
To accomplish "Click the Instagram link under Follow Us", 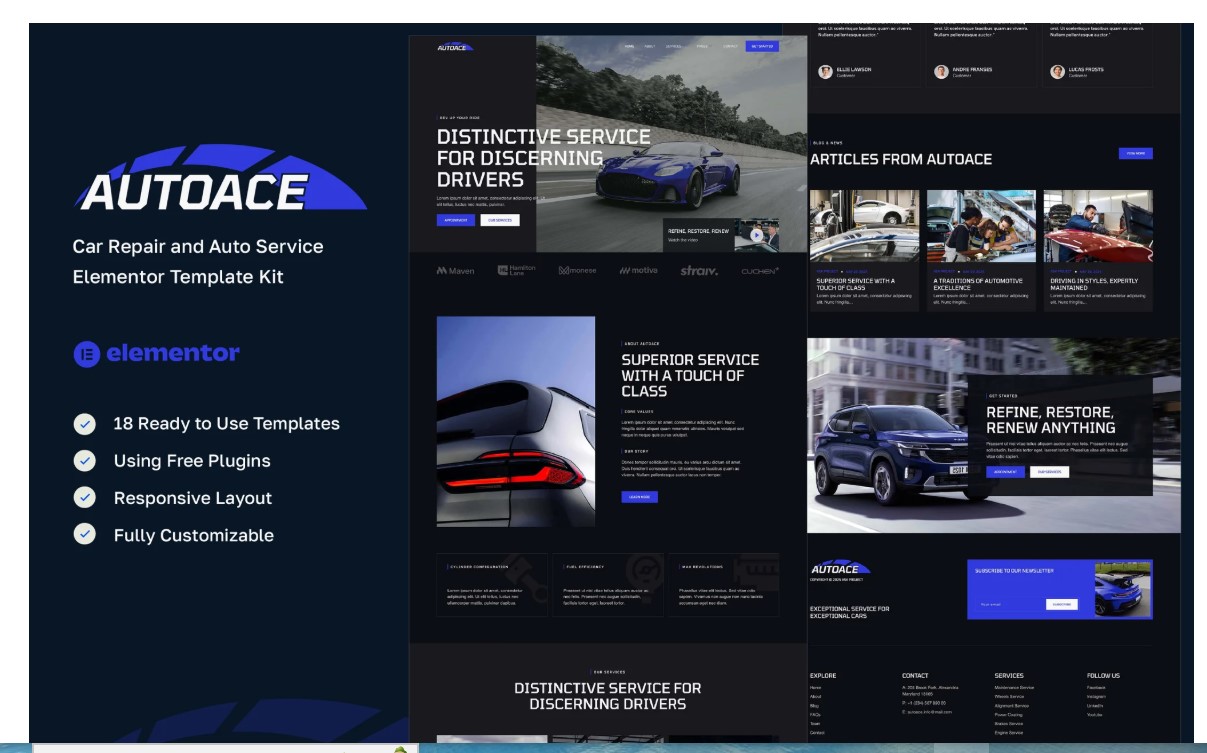I will pos(1097,697).
